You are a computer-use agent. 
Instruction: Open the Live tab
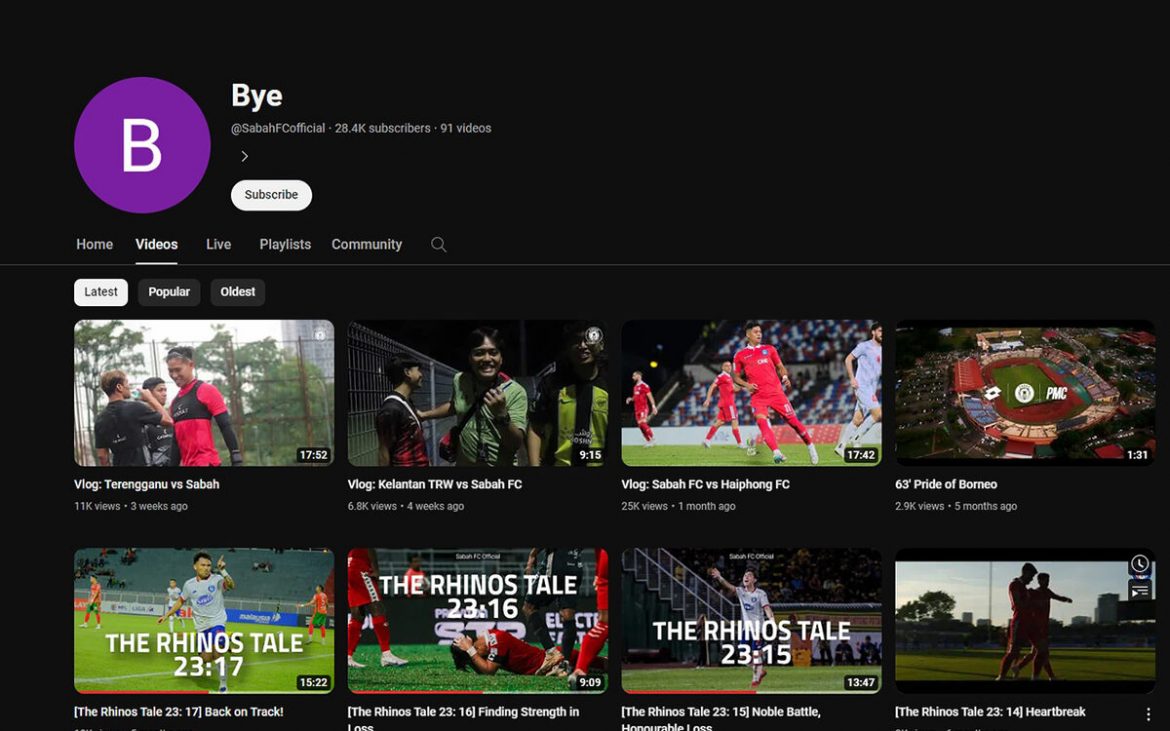[219, 245]
